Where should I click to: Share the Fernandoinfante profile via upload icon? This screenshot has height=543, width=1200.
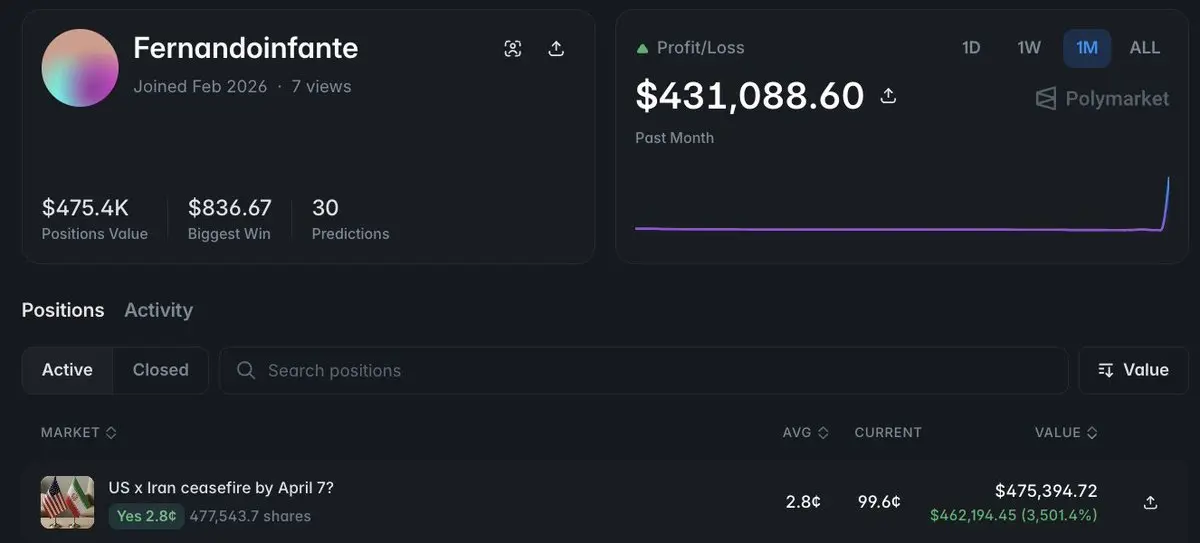pyautogui.click(x=557, y=49)
